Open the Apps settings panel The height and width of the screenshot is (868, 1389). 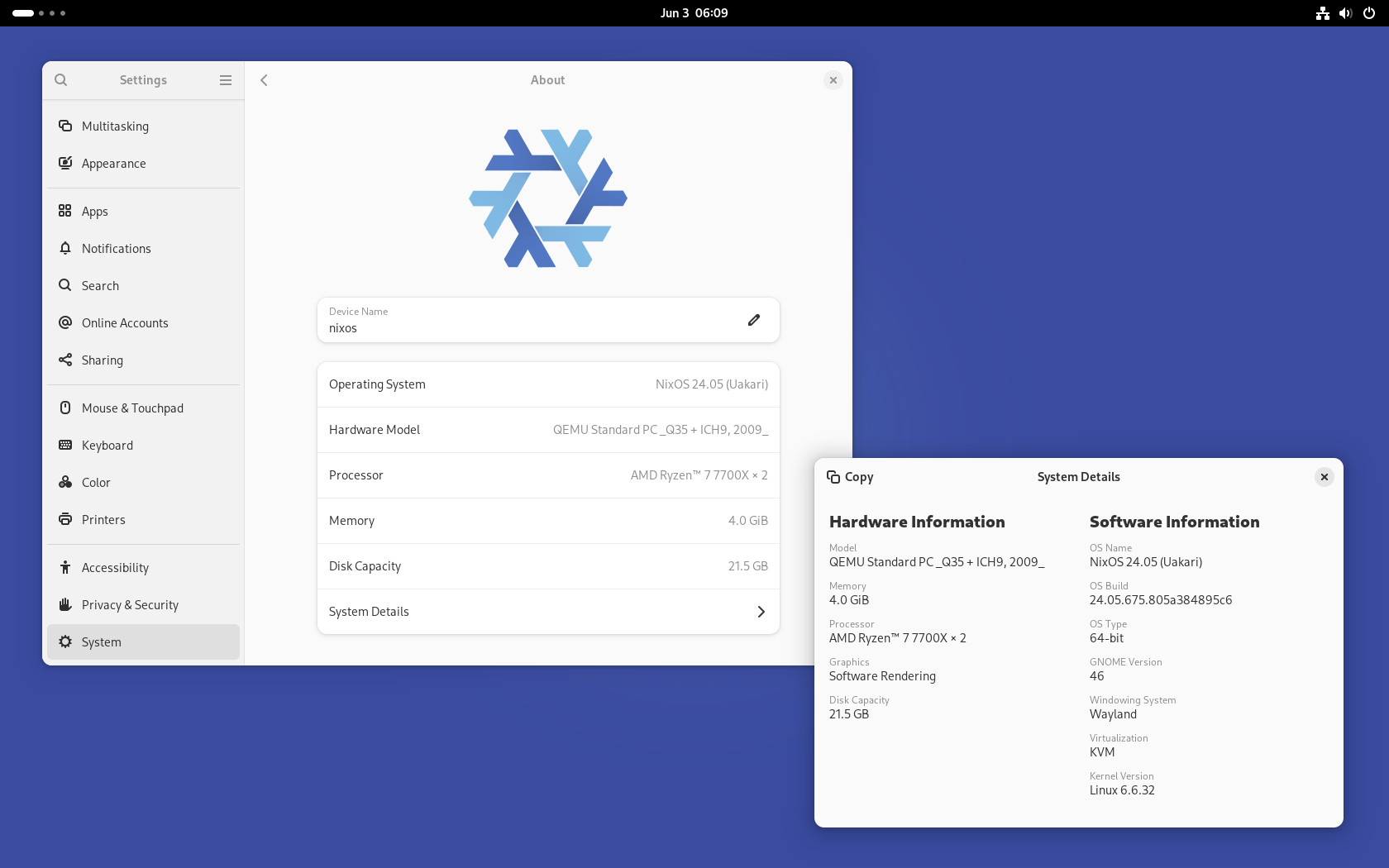point(143,211)
